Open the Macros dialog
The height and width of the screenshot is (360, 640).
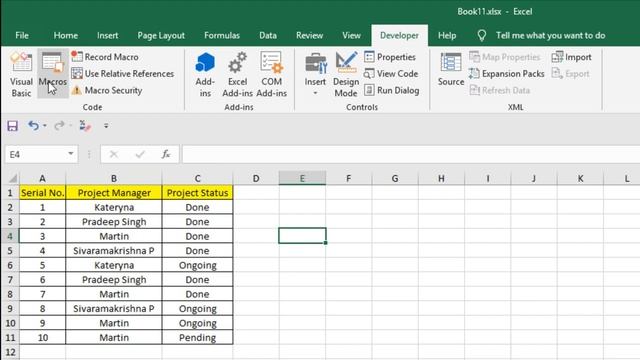coord(53,74)
